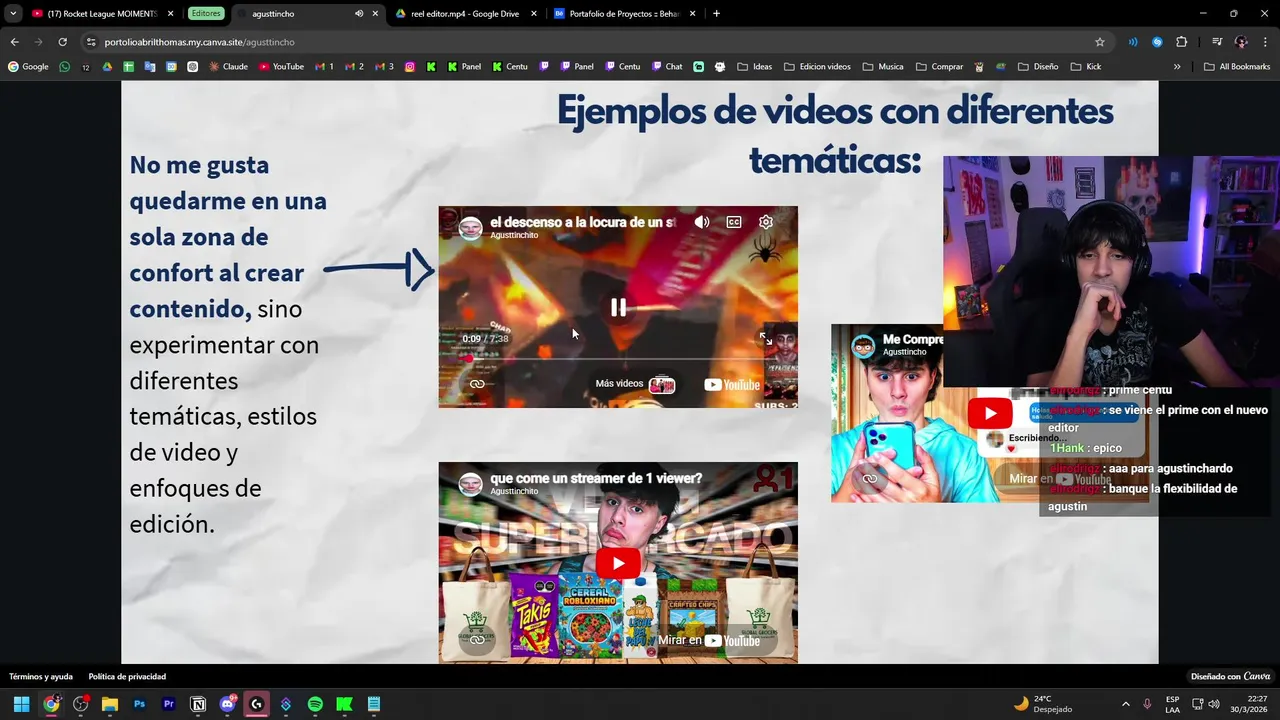Switch to the Rocket League MOIMENTS tab
Image resolution: width=1280 pixels, height=720 pixels.
click(x=102, y=14)
